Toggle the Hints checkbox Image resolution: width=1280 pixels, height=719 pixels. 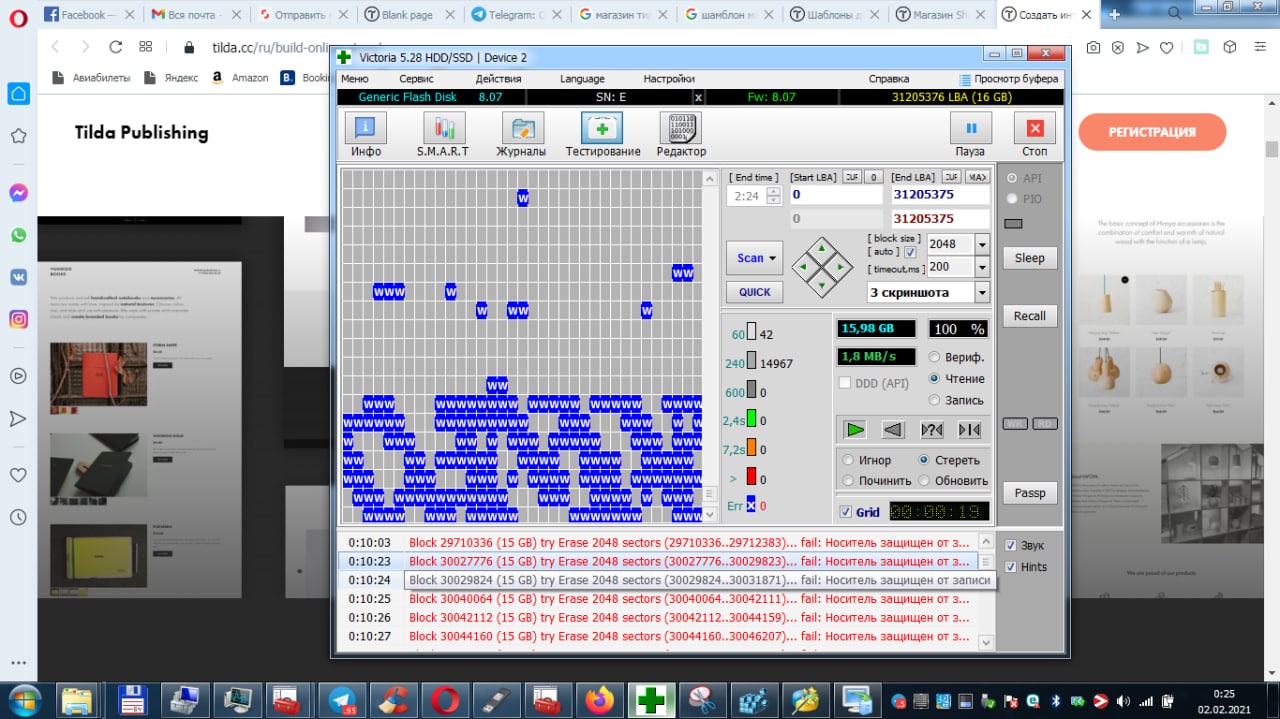[x=1010, y=567]
